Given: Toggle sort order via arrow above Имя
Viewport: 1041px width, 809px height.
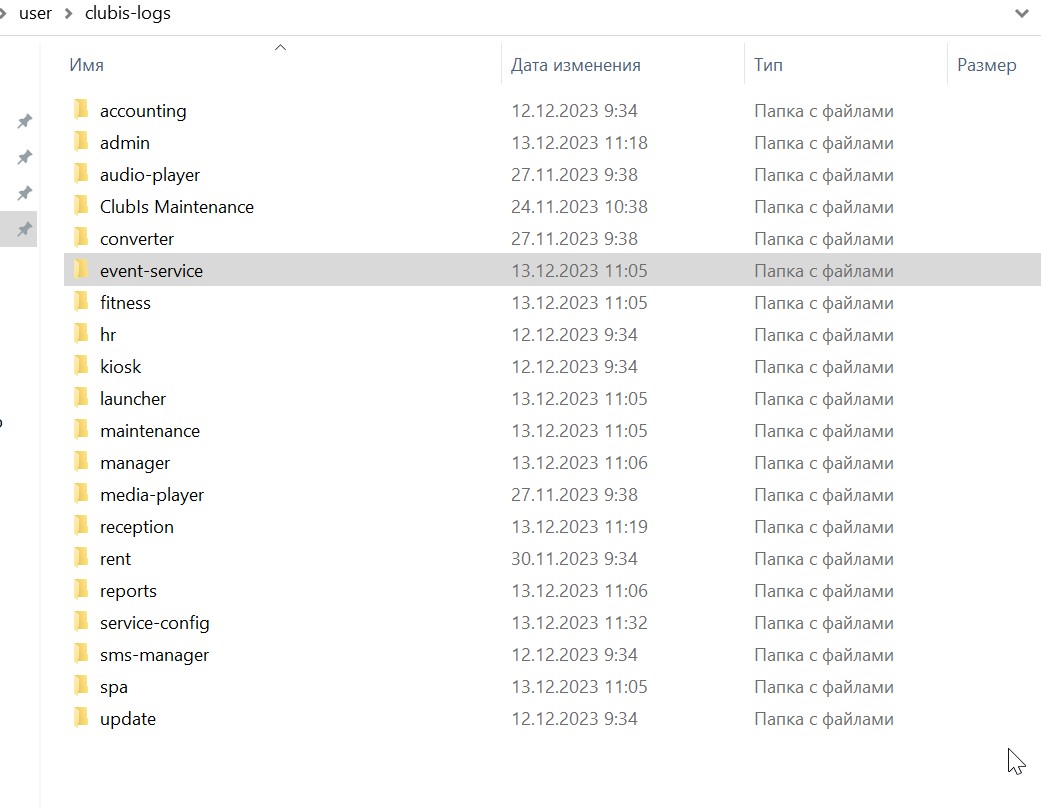Looking at the screenshot, I should [x=280, y=47].
